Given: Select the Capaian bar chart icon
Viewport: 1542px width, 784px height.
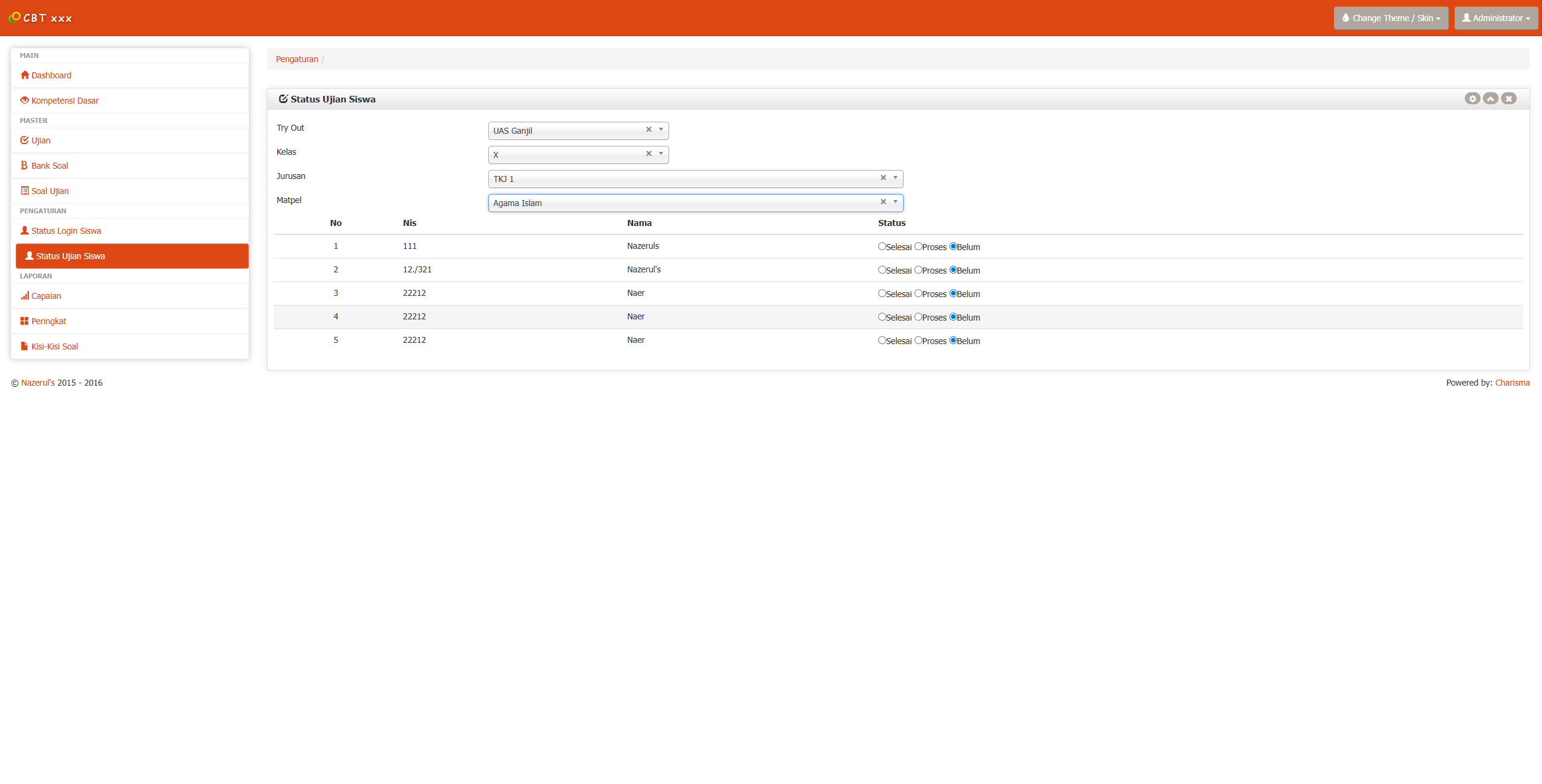Looking at the screenshot, I should click(x=25, y=295).
